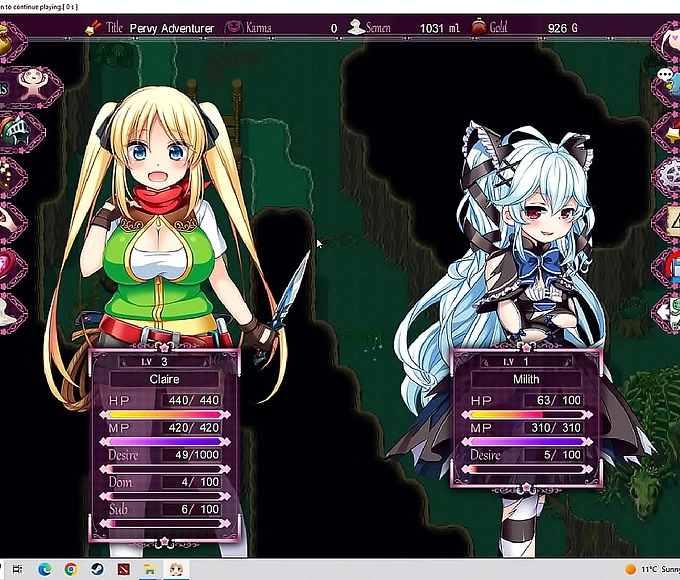Select the gold star menu icon

coord(669,132)
